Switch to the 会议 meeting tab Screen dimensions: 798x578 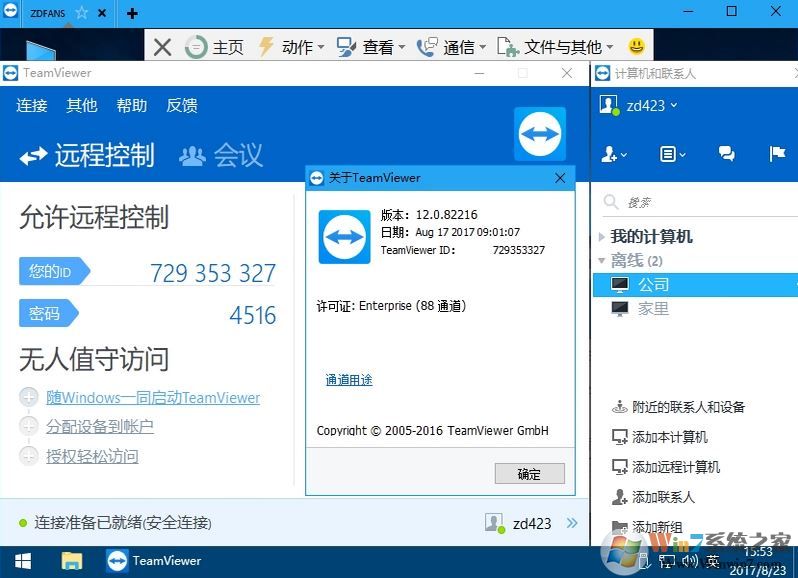click(x=221, y=155)
